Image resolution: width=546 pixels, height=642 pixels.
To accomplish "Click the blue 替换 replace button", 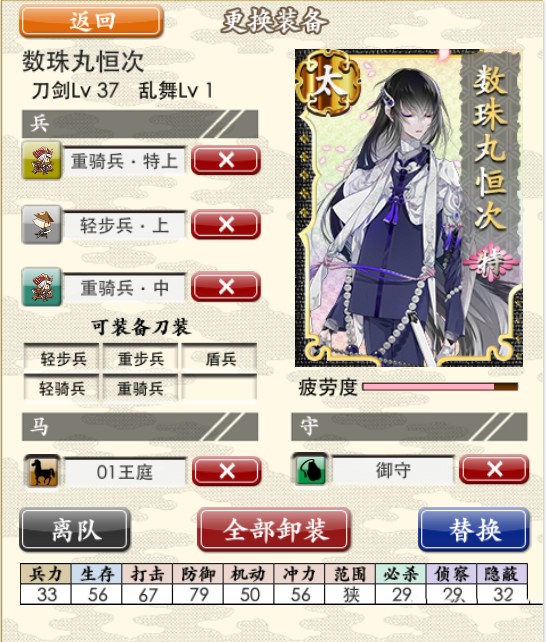I will coord(474,530).
